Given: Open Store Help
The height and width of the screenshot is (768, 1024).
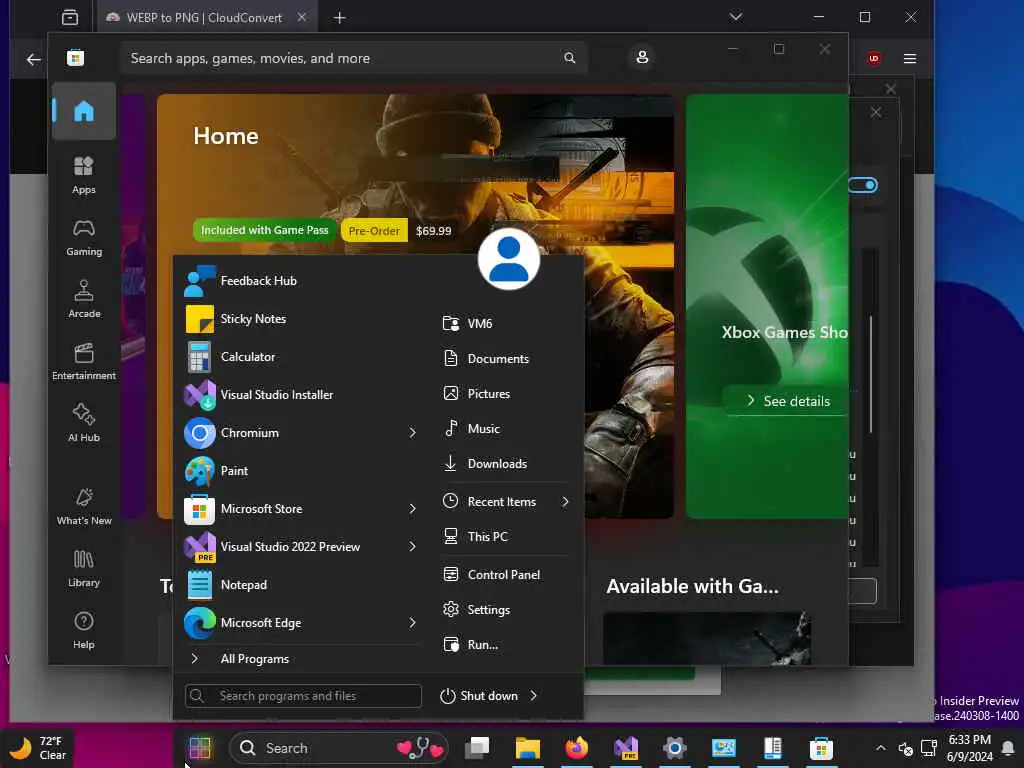Looking at the screenshot, I should pyautogui.click(x=84, y=631).
